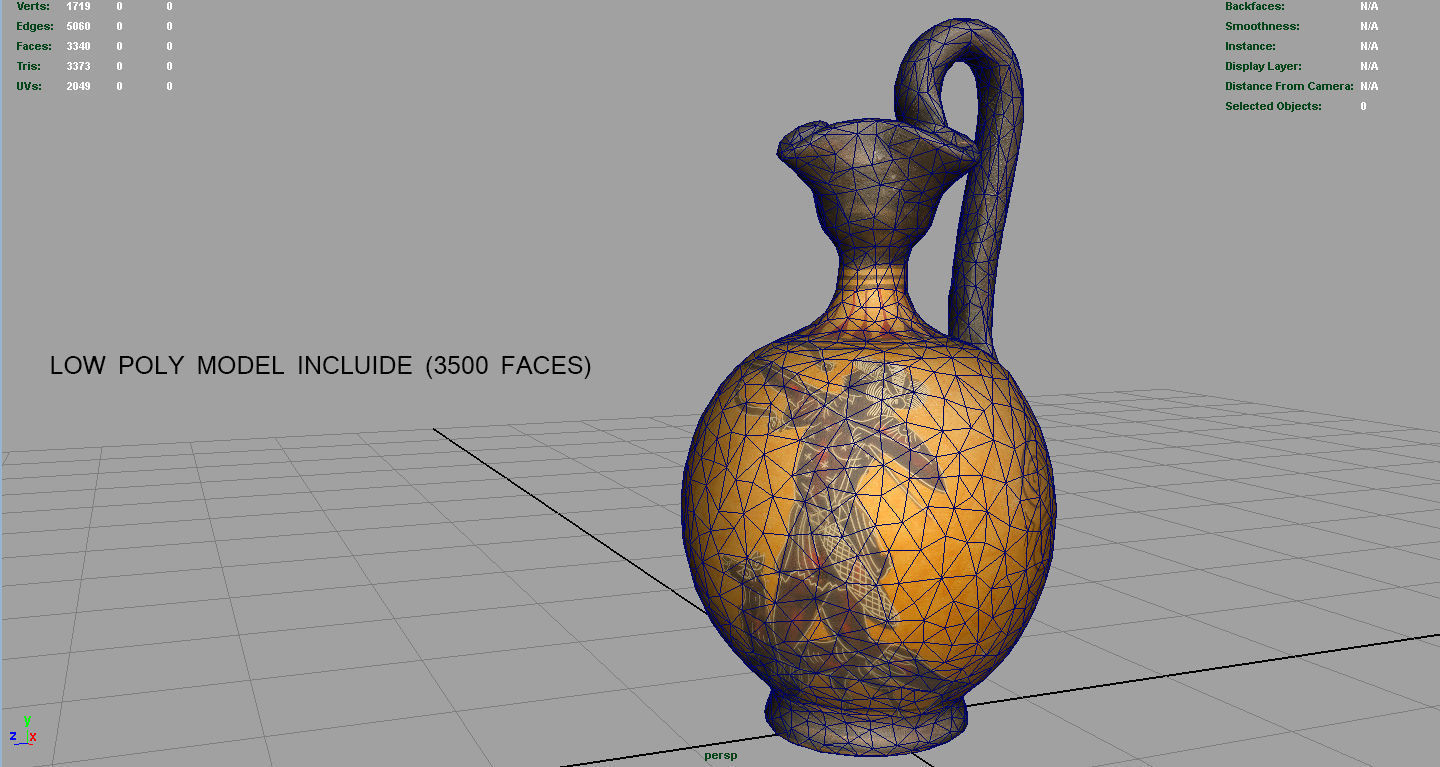Viewport: 1440px width, 767px height.
Task: Click the UVs label in the HUD
Action: pyautogui.click(x=29, y=86)
